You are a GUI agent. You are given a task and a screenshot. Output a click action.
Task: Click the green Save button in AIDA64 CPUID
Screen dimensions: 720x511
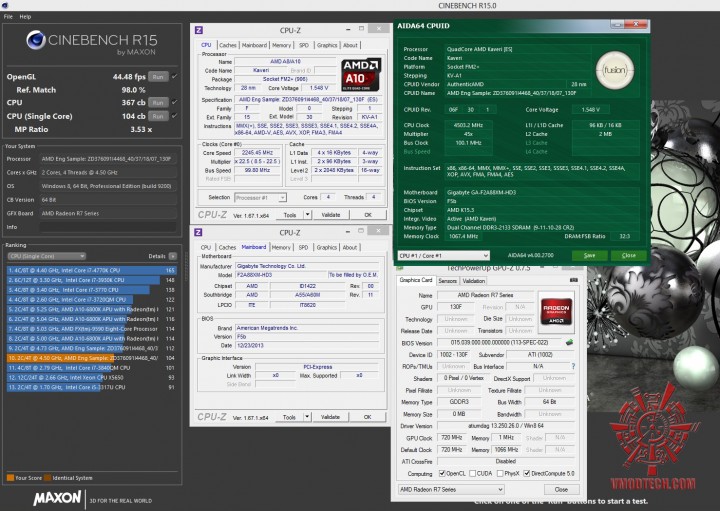(x=590, y=255)
